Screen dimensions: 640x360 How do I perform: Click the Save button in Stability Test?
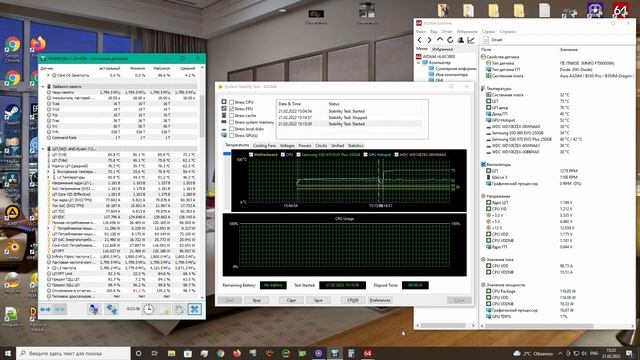pyautogui.click(x=318, y=300)
